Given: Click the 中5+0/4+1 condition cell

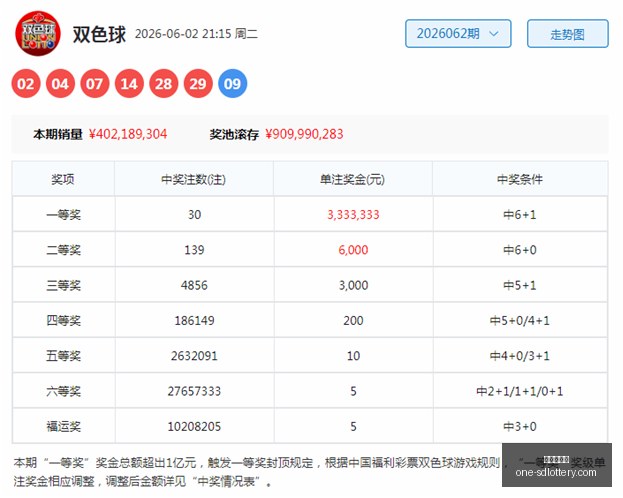Looking at the screenshot, I should tap(520, 321).
